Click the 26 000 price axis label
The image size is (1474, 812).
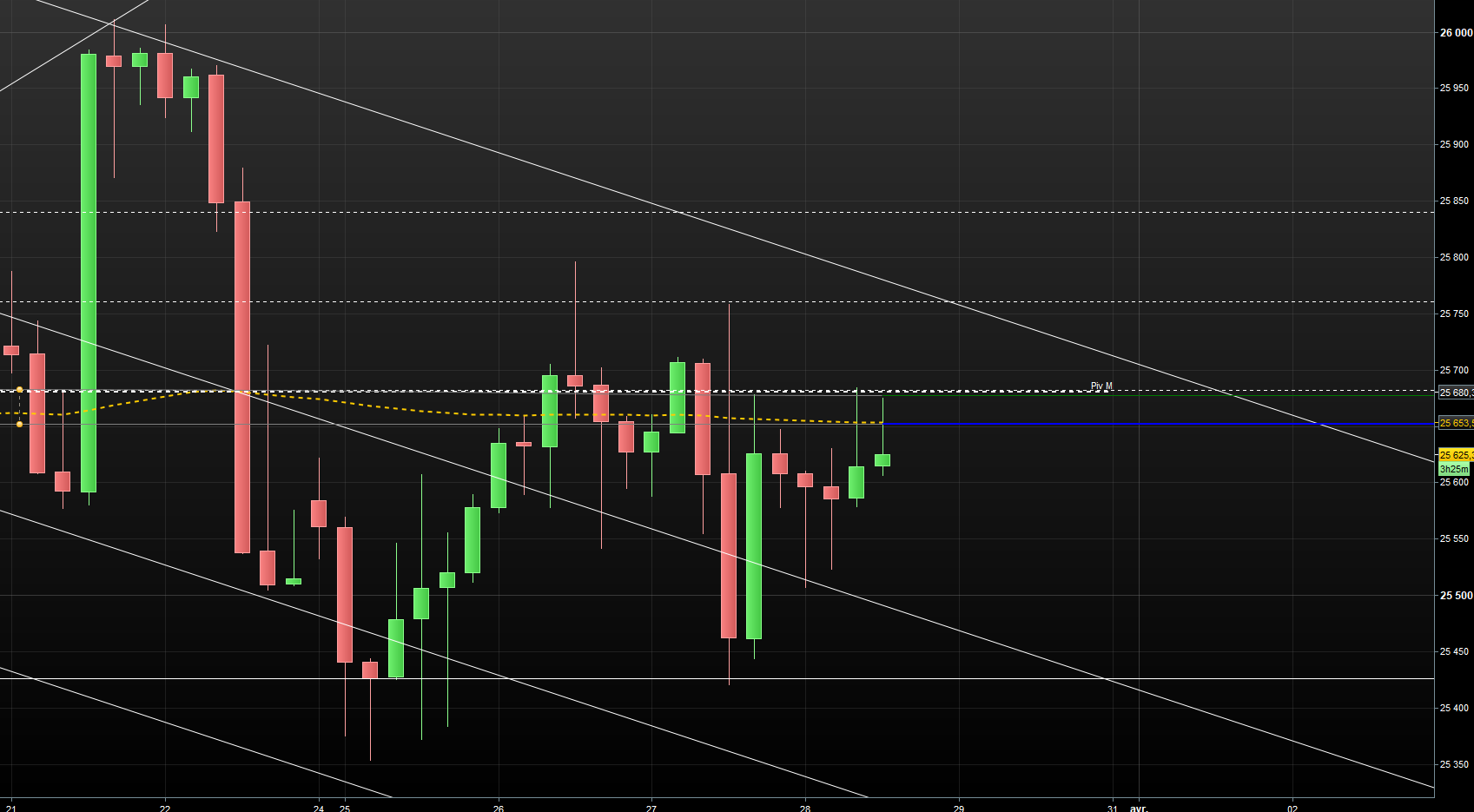tap(1456, 33)
